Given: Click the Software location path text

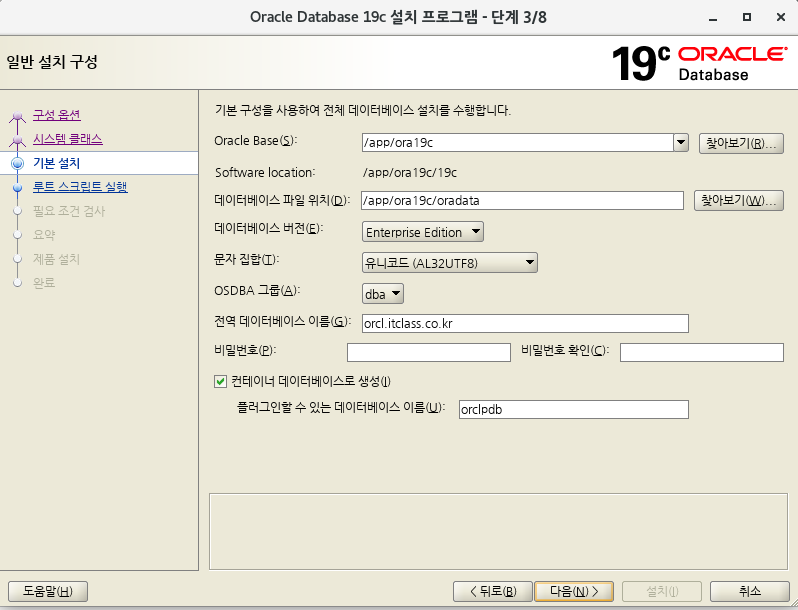Looking at the screenshot, I should (x=410, y=173).
